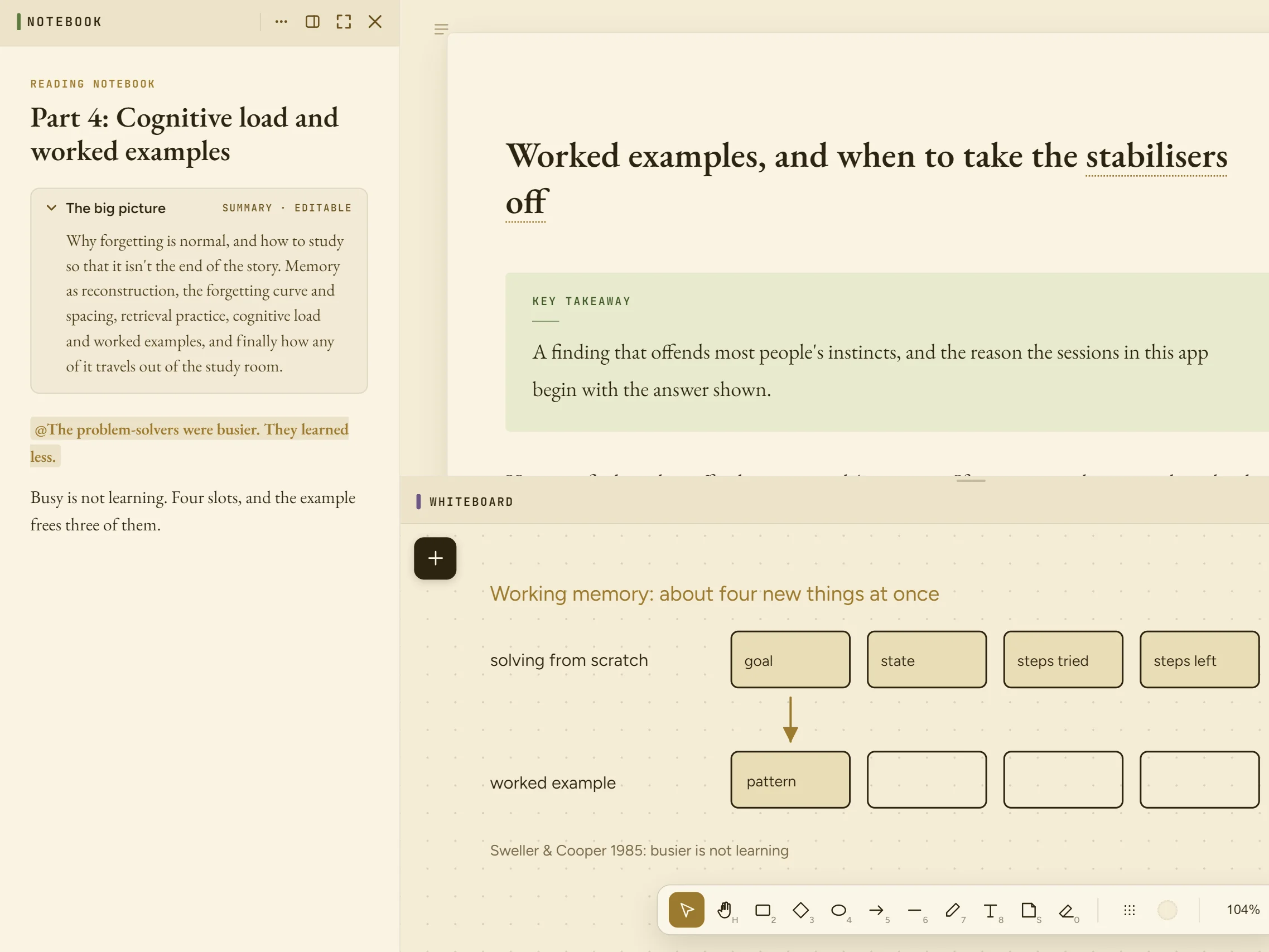Click the whiteboard panel resize handle
The width and height of the screenshot is (1269, 952).
(x=971, y=481)
